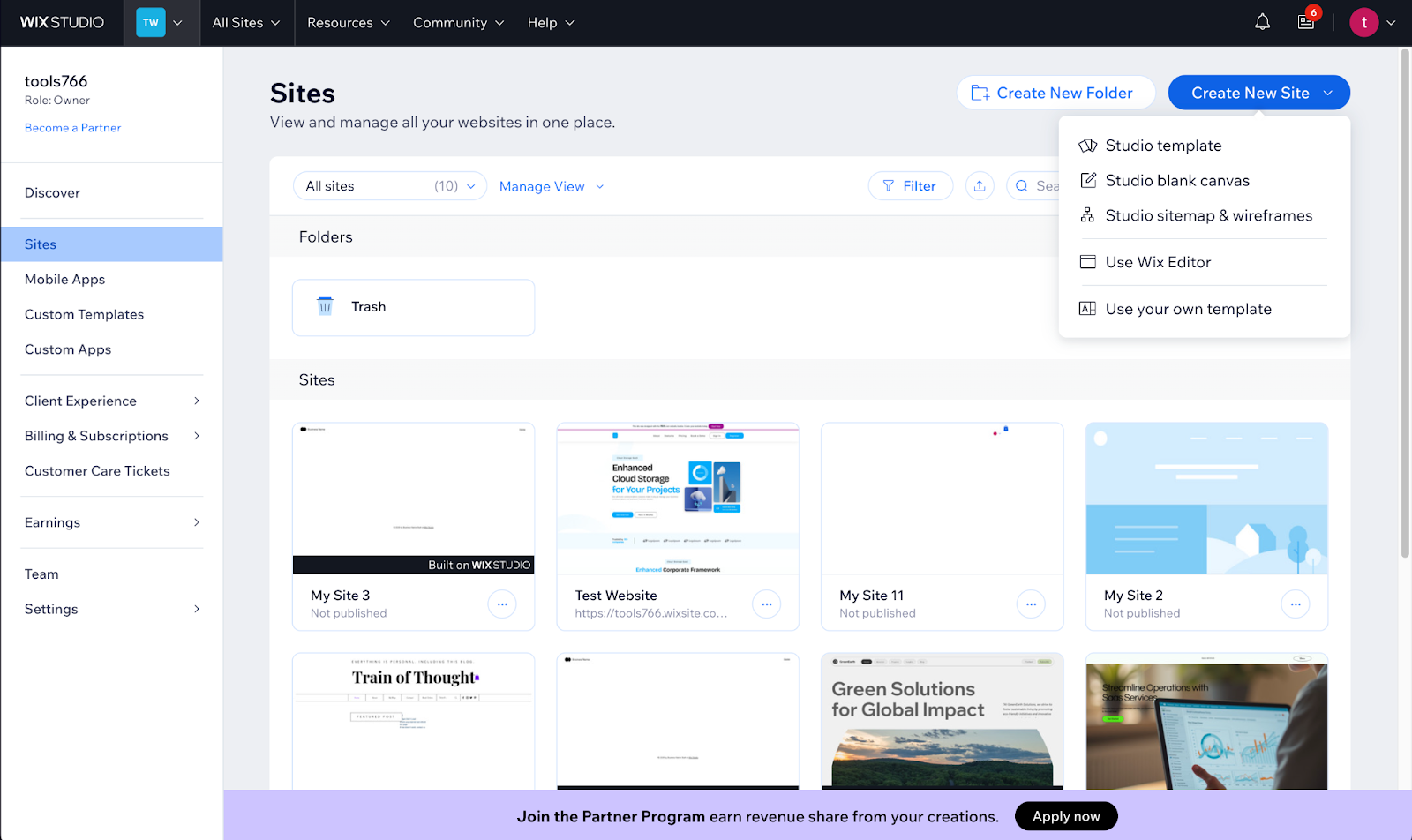Click the sitemap & wireframes icon
1412x840 pixels.
(1088, 215)
